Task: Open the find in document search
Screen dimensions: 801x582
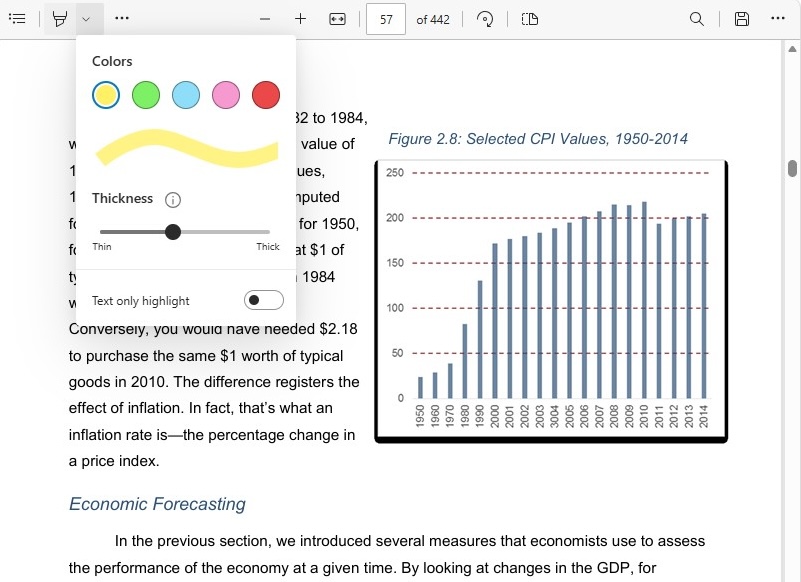Action: [696, 19]
